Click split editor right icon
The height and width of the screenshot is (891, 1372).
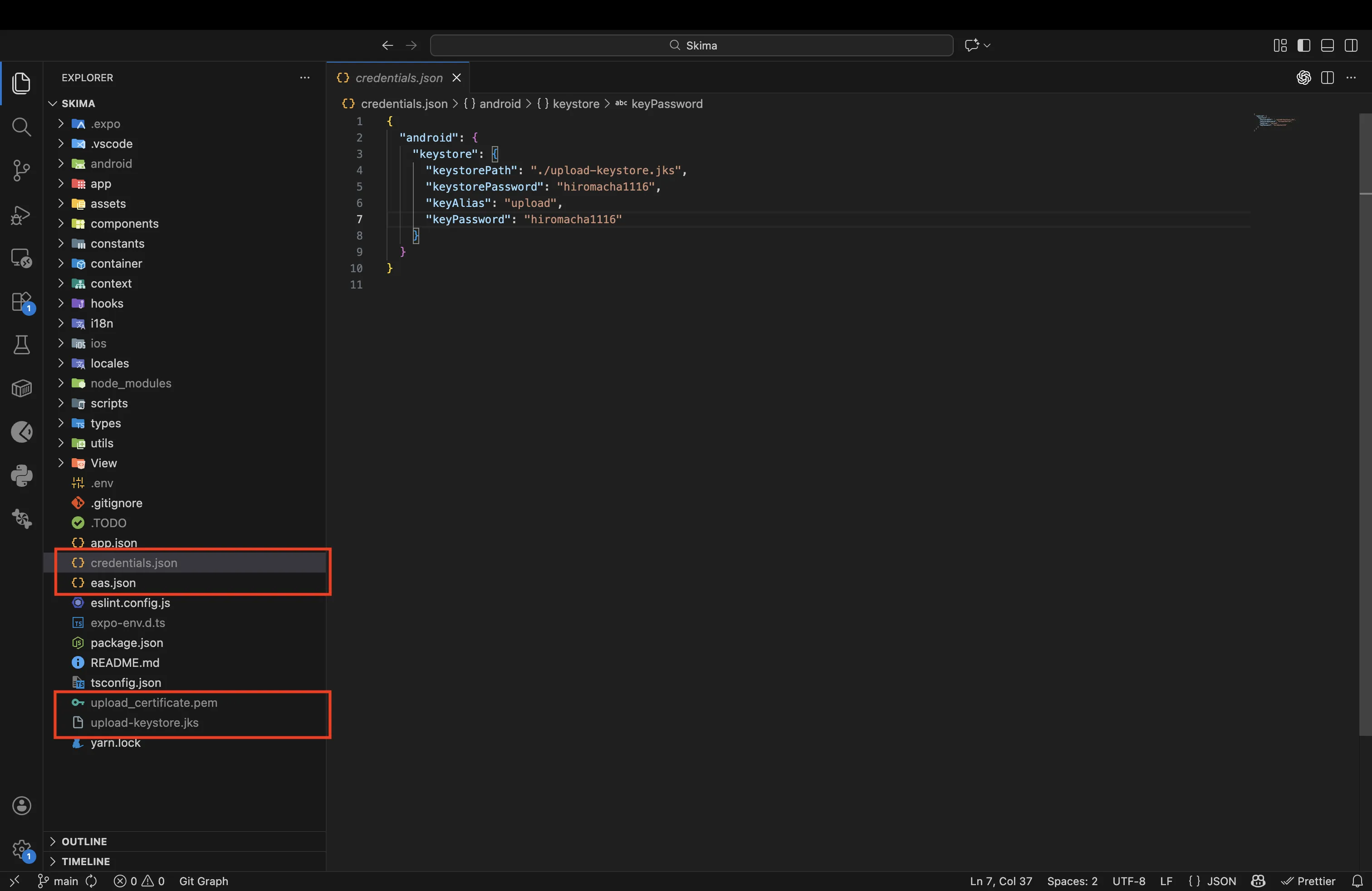1328,78
